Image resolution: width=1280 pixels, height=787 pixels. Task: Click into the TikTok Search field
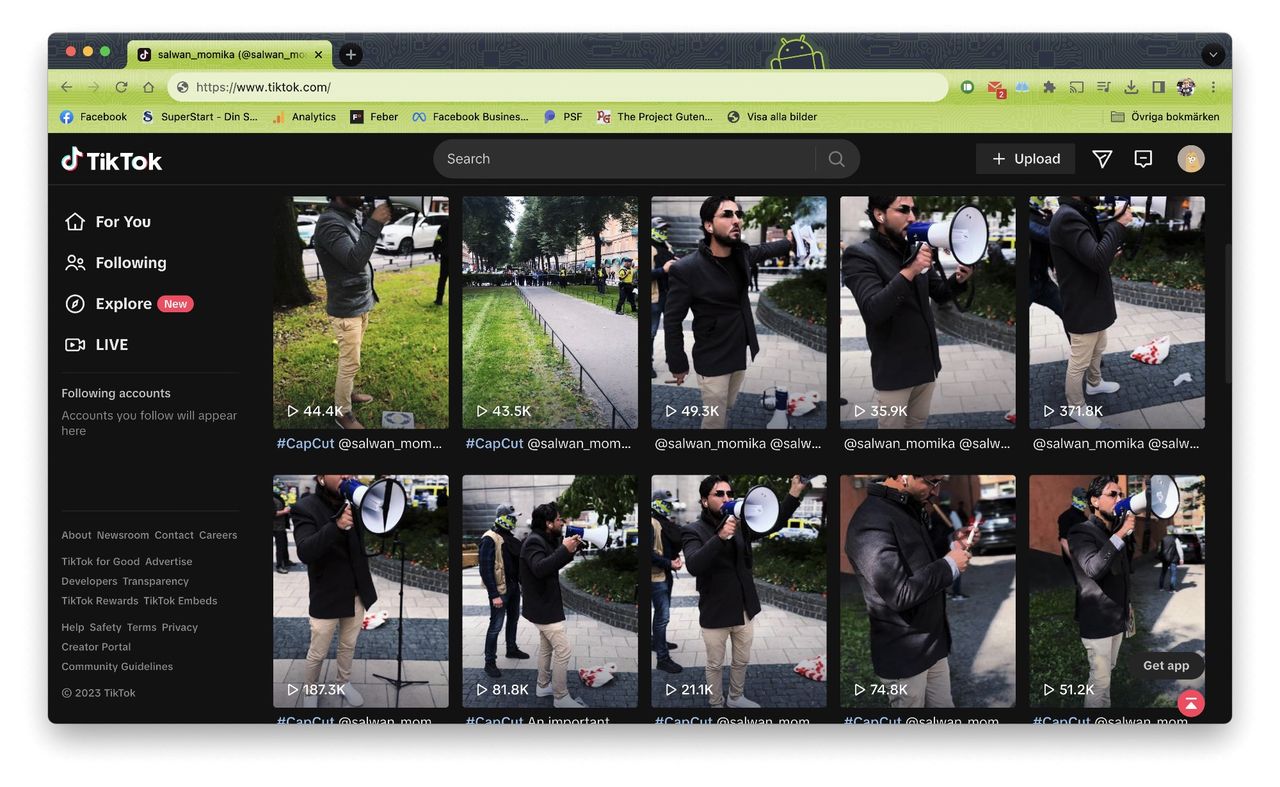625,159
